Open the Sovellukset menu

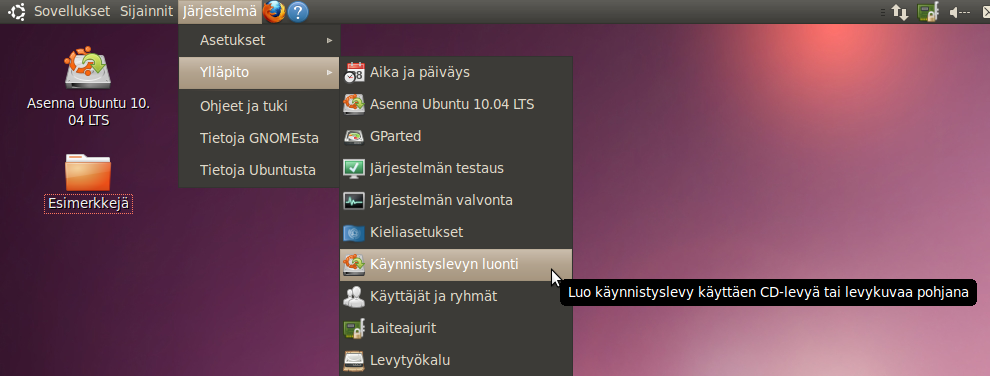pos(72,11)
